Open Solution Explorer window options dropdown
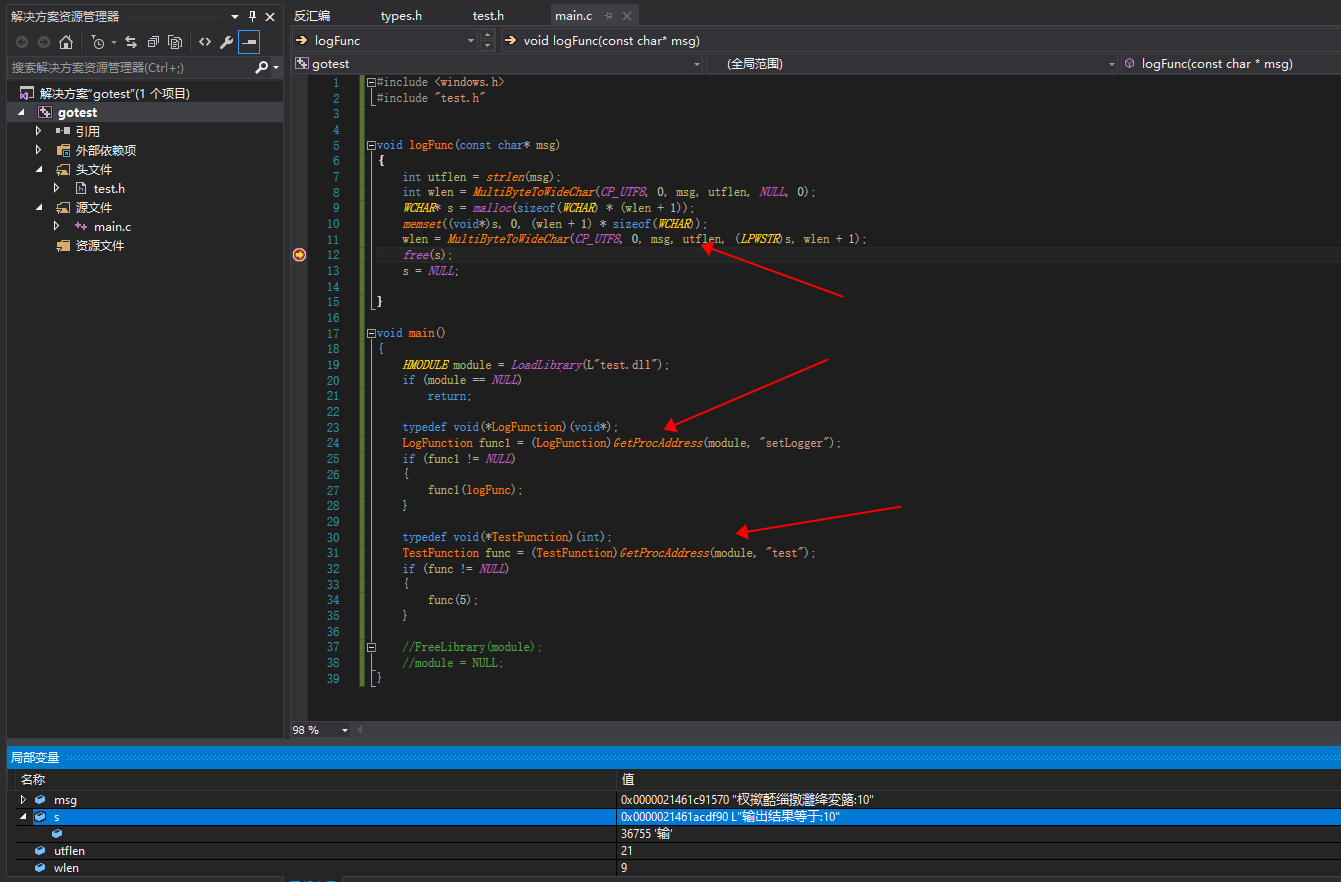This screenshot has height=882, width=1341. coord(235,16)
